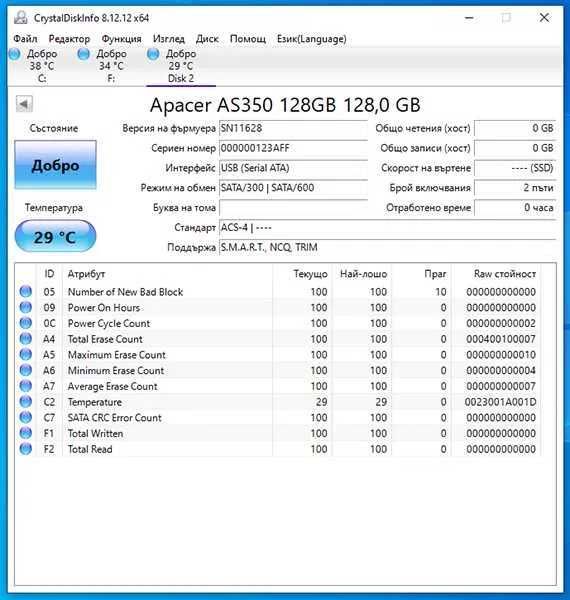
Task: Open the Изглед menu
Action: (169, 39)
